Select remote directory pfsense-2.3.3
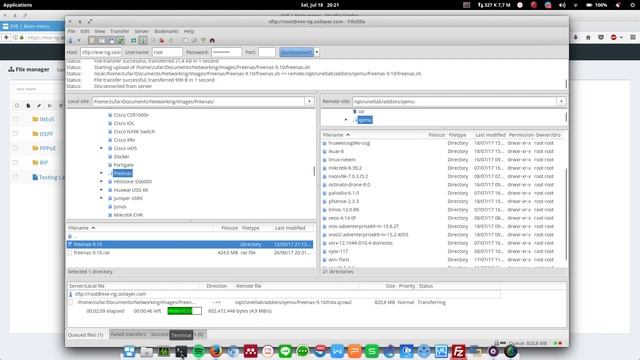 coord(343,201)
